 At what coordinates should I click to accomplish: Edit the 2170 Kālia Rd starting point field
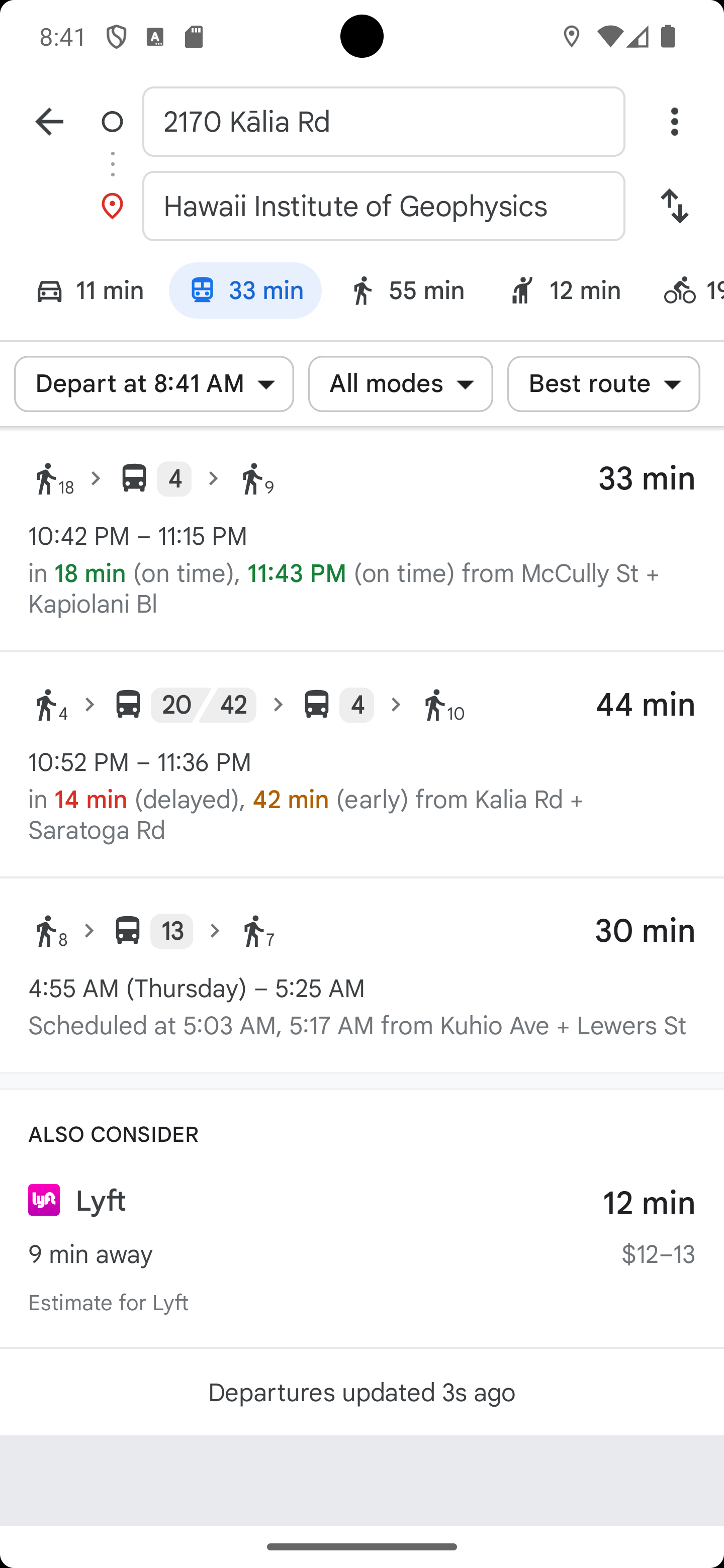(383, 122)
